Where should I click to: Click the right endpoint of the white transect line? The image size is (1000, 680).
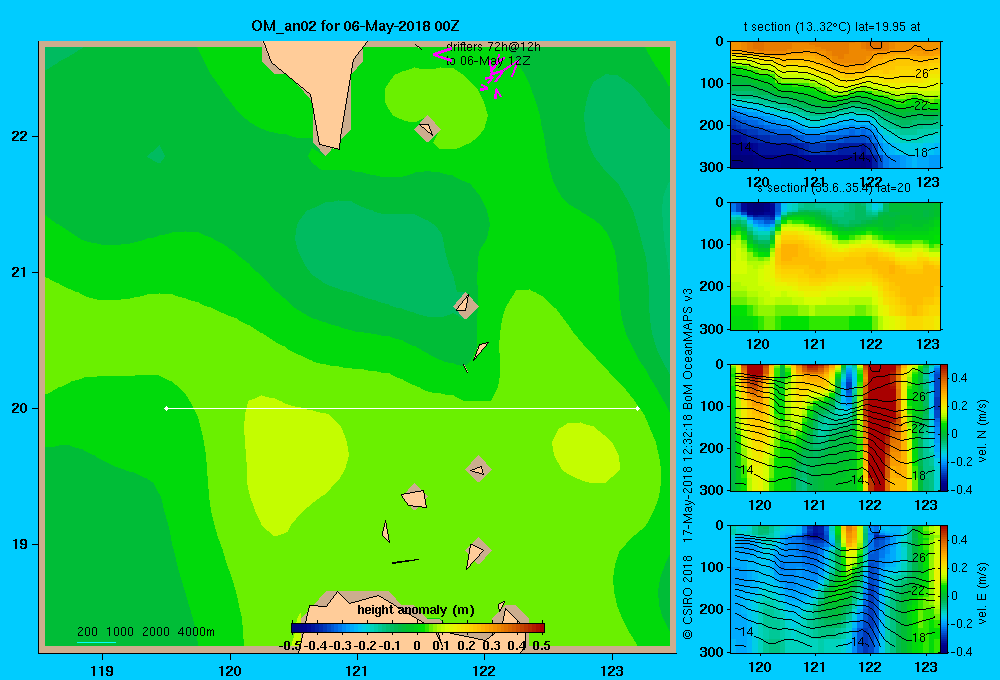pyautogui.click(x=638, y=408)
